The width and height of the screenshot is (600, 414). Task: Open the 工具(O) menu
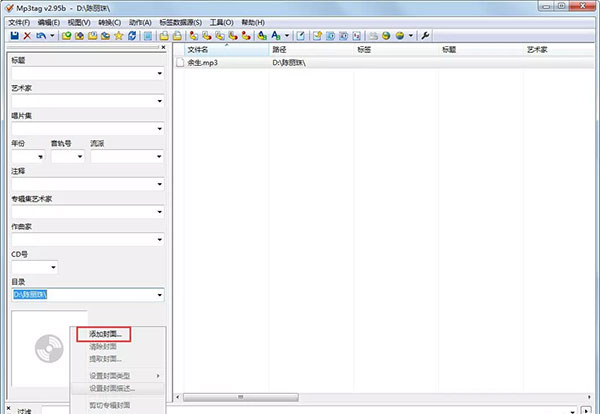222,23
